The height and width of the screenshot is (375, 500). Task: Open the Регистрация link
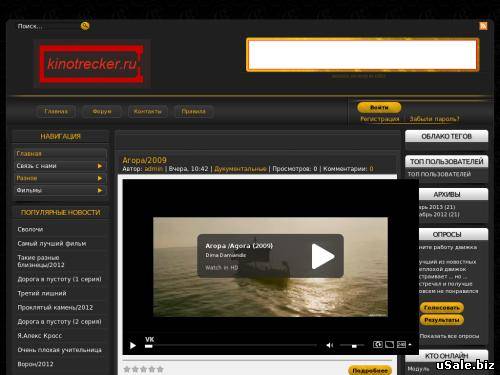tap(380, 119)
